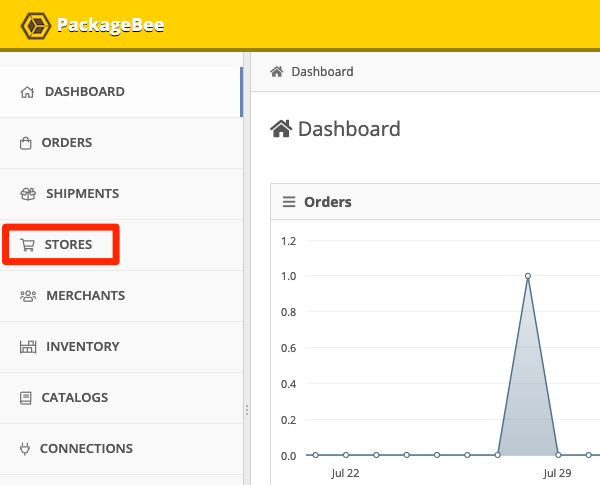Go to the MERCHANTS section
Screen dimensions: 600x485
point(122,296)
